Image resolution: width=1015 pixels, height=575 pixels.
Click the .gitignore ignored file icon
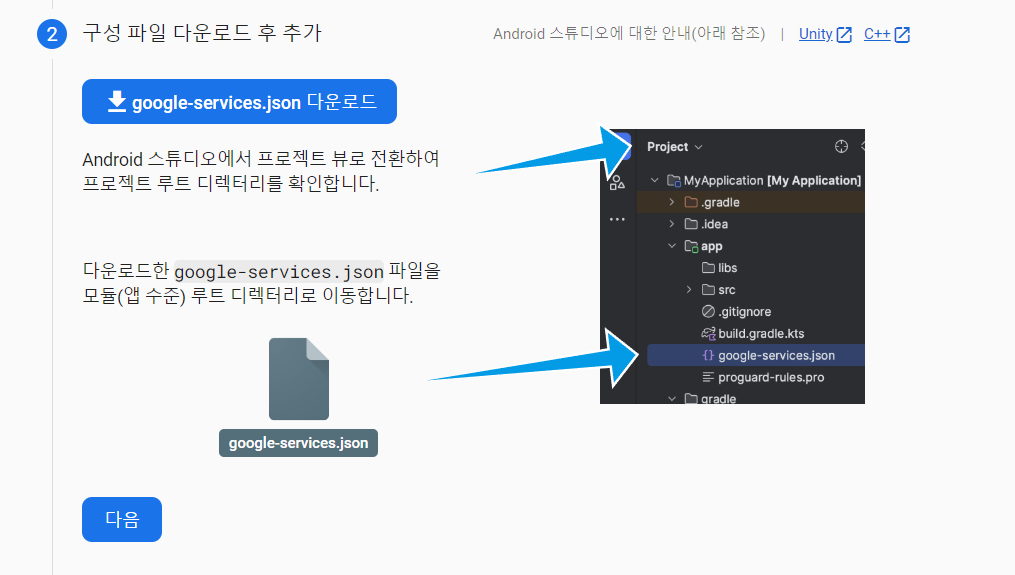[x=708, y=311]
